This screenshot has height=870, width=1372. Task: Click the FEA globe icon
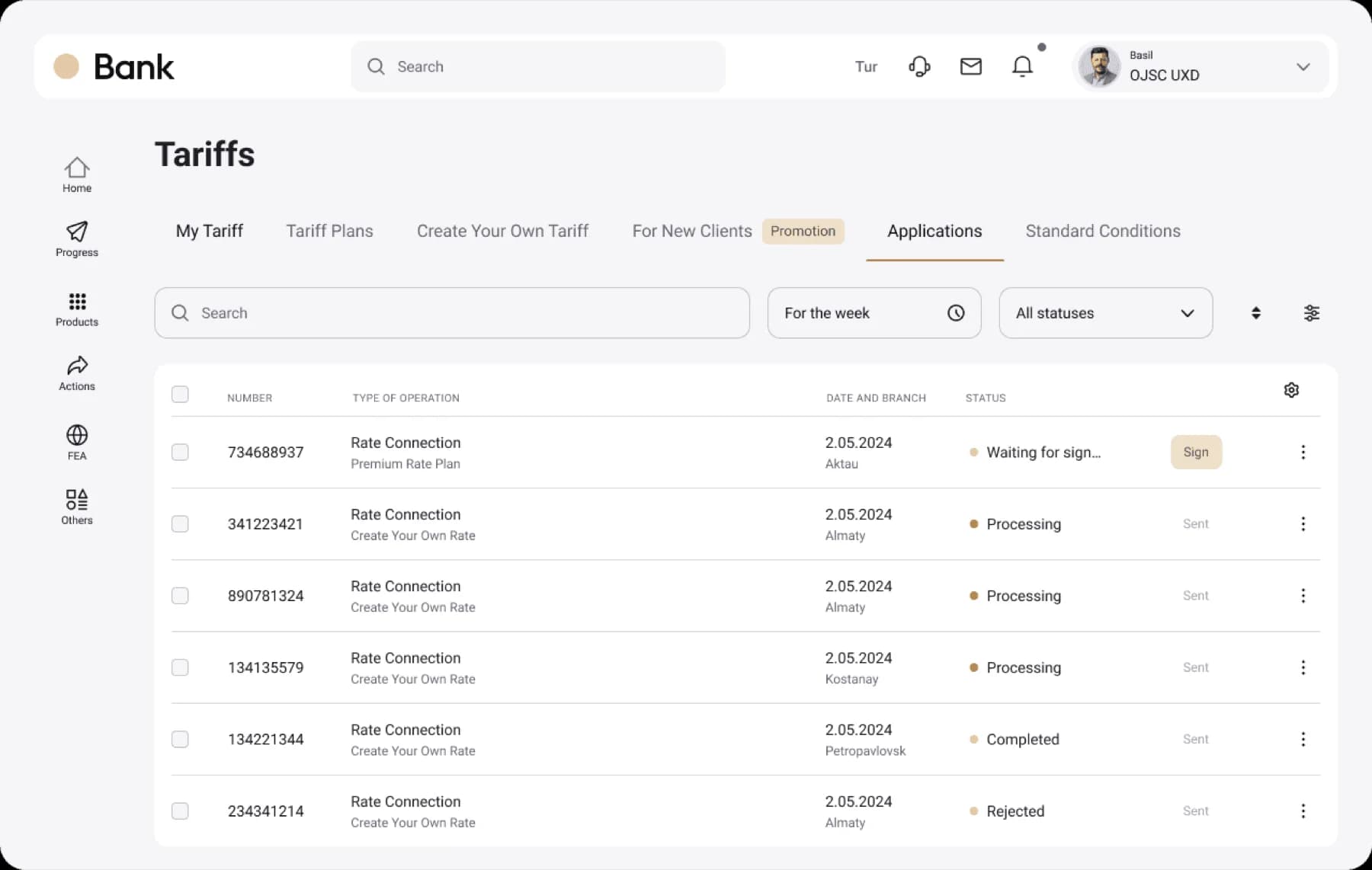[x=76, y=442]
